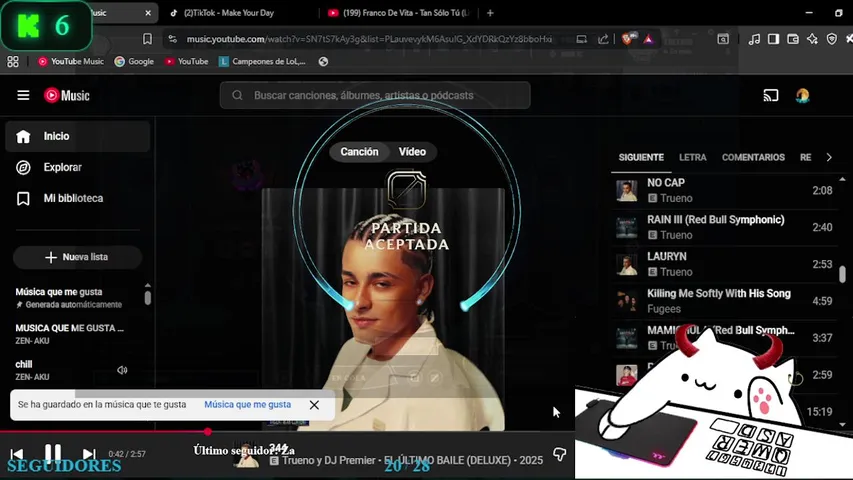853x480 pixels.
Task: Dismiss the saved notification with the X
Action: 314,405
